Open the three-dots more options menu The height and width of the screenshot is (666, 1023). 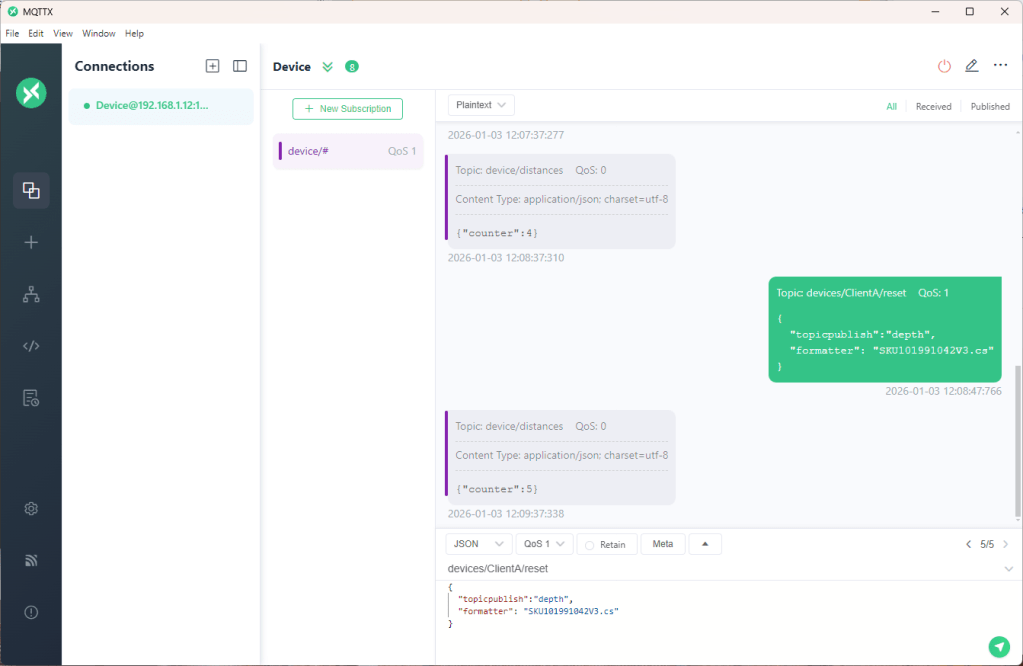pos(1000,66)
